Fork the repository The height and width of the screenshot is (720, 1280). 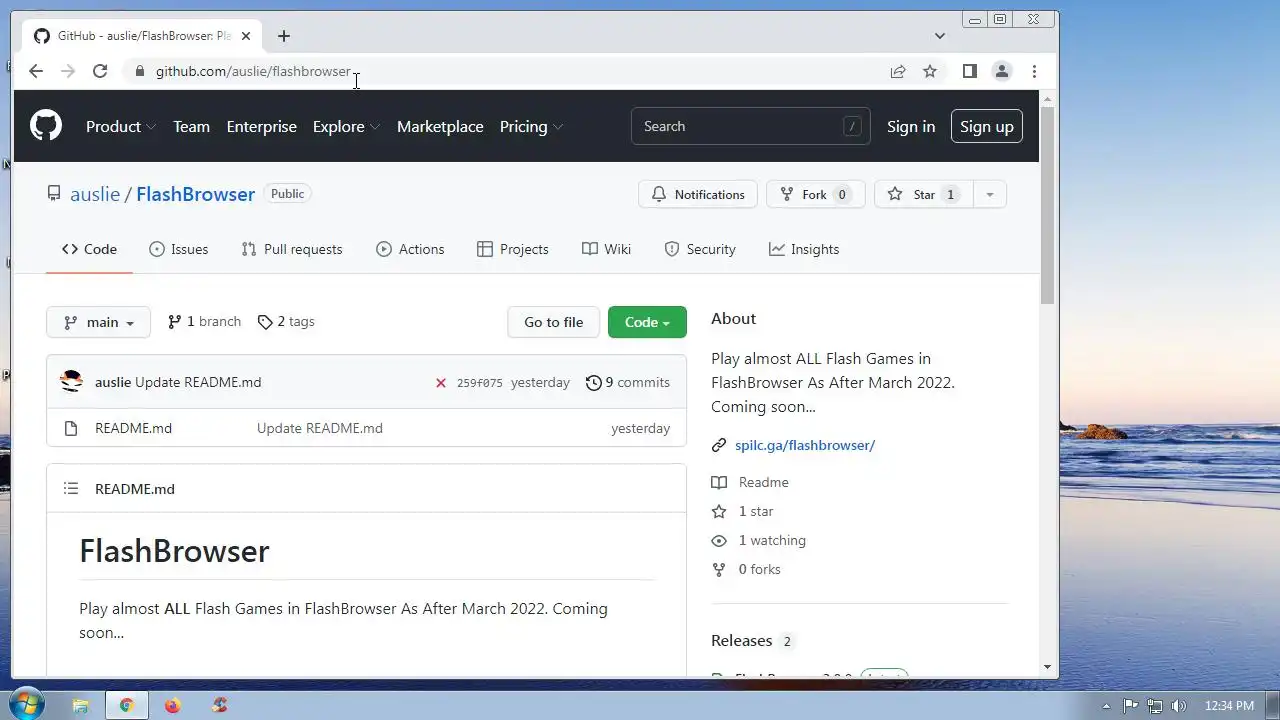[x=815, y=194]
